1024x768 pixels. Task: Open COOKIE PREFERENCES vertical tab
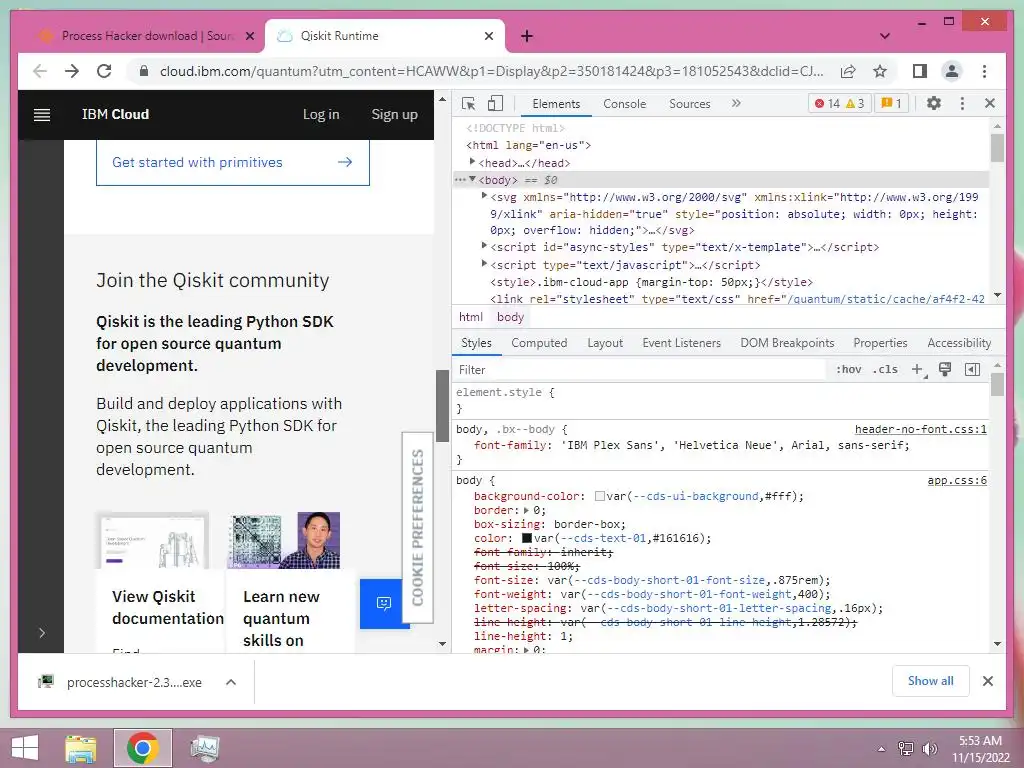pyautogui.click(x=418, y=528)
